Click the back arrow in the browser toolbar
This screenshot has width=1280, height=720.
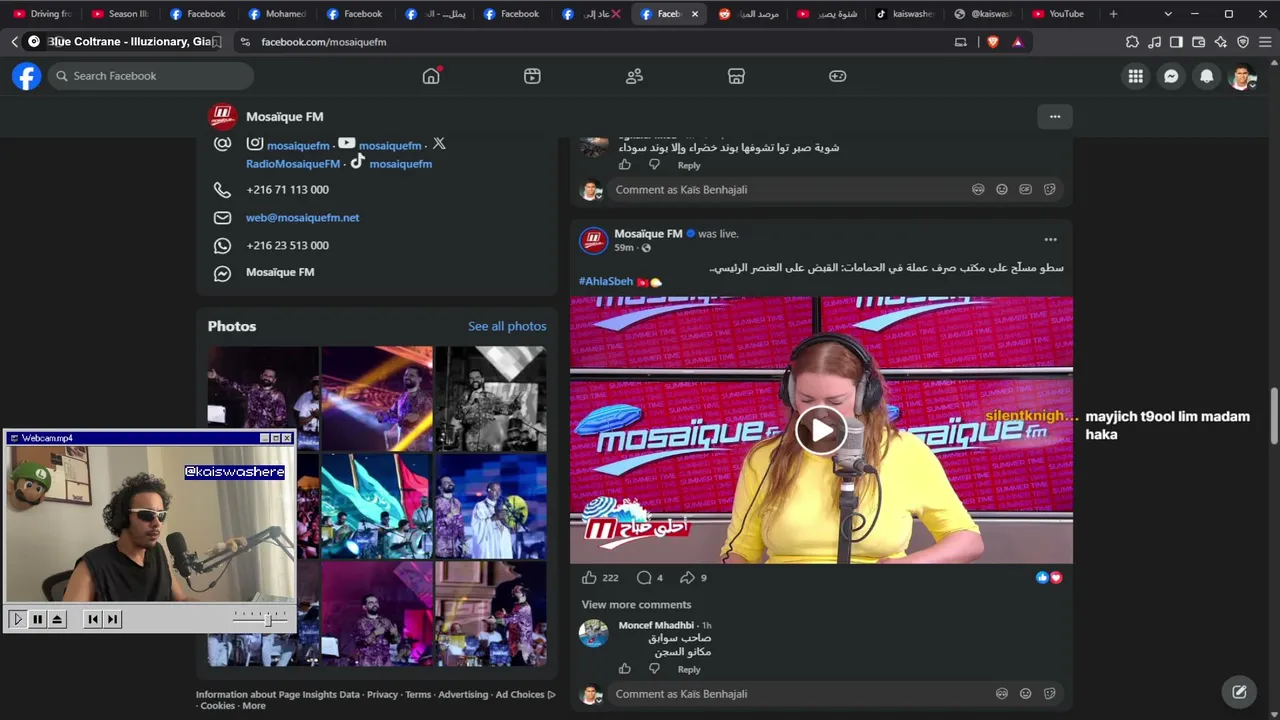14,42
